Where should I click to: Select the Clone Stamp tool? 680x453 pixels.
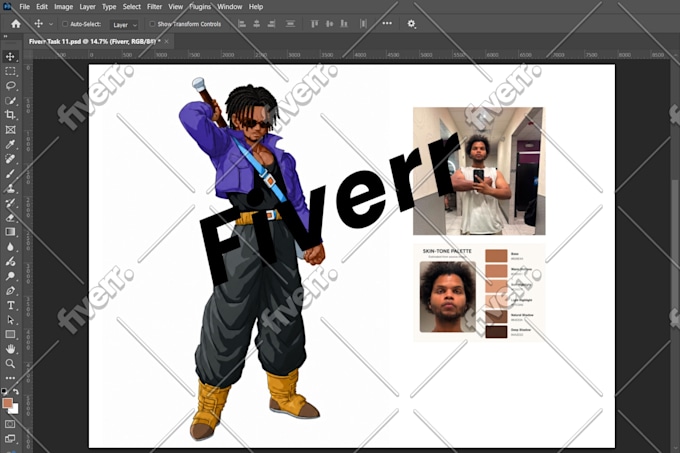(10, 189)
